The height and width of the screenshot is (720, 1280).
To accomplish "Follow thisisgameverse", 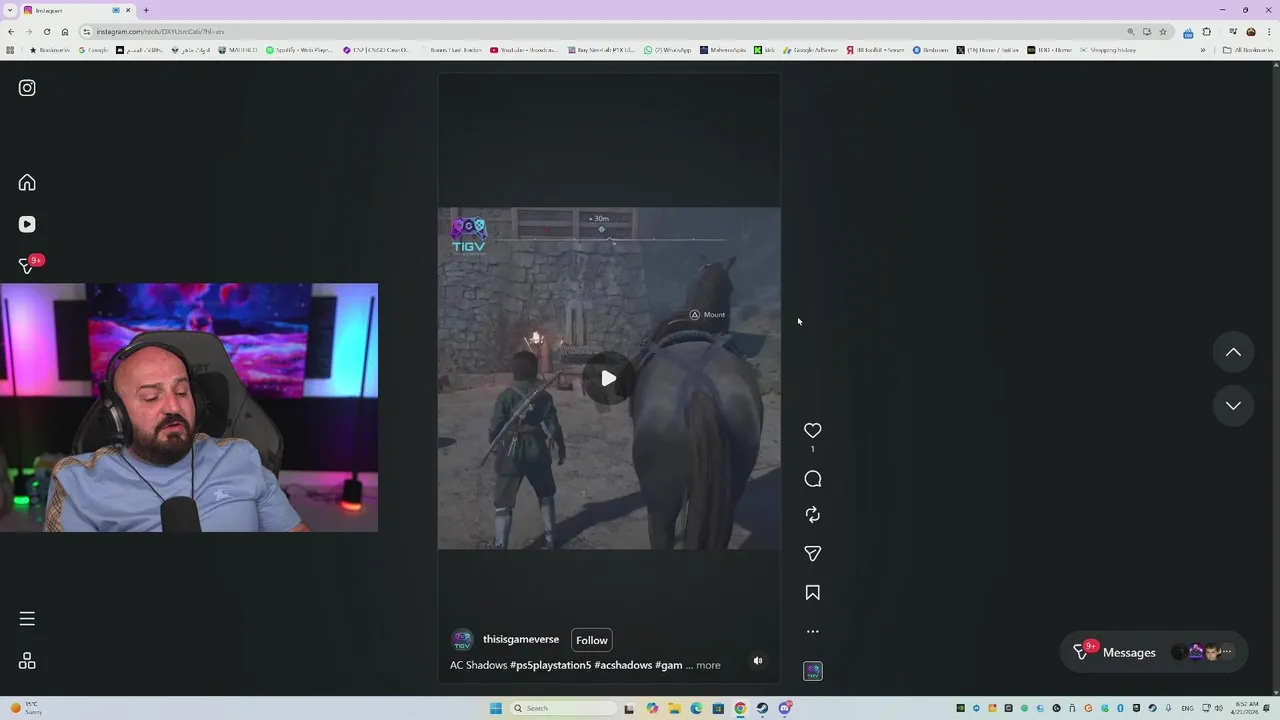I will click(x=592, y=640).
